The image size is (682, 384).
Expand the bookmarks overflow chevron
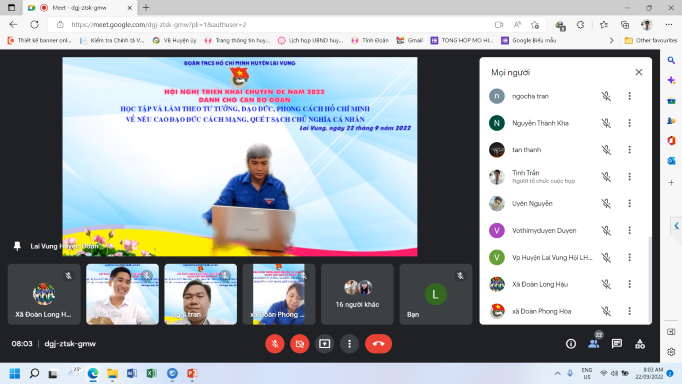612,40
